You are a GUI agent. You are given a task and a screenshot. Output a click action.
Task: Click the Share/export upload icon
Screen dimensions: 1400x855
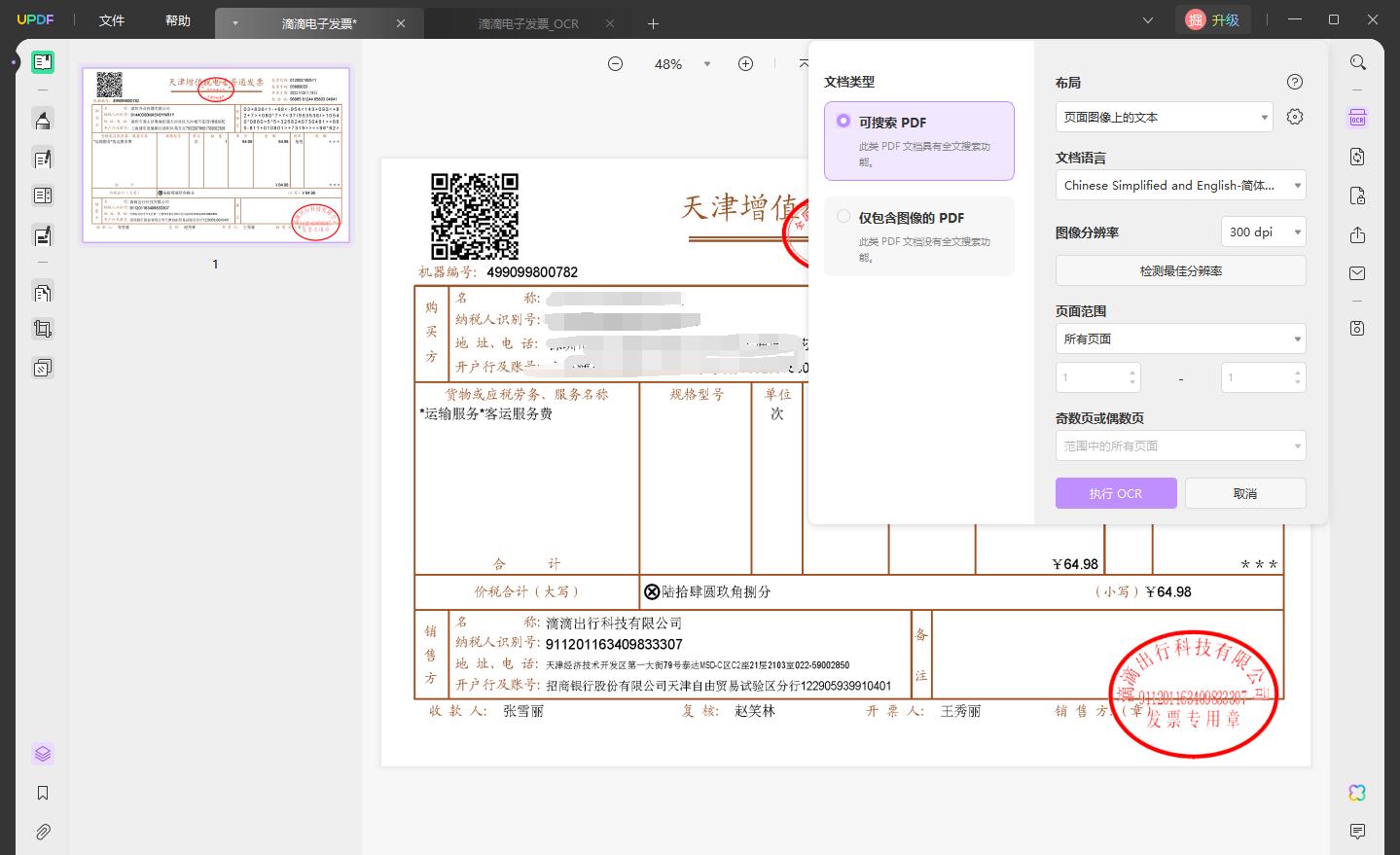[1357, 235]
